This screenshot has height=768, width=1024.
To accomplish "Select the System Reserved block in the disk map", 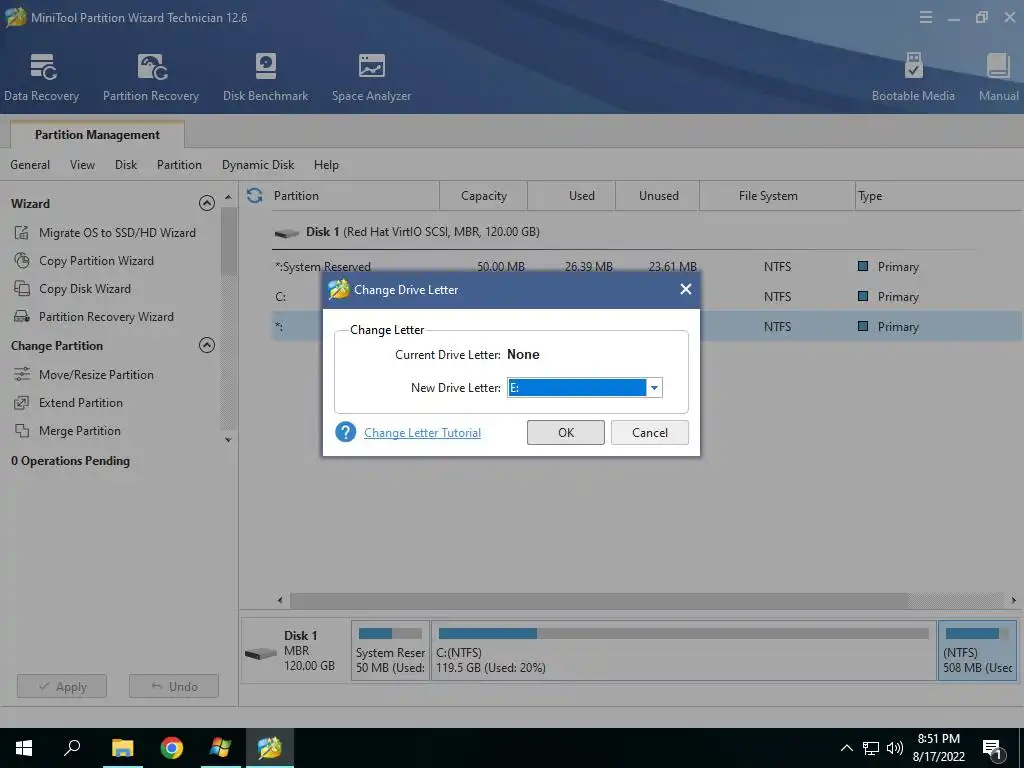I will pyautogui.click(x=391, y=650).
